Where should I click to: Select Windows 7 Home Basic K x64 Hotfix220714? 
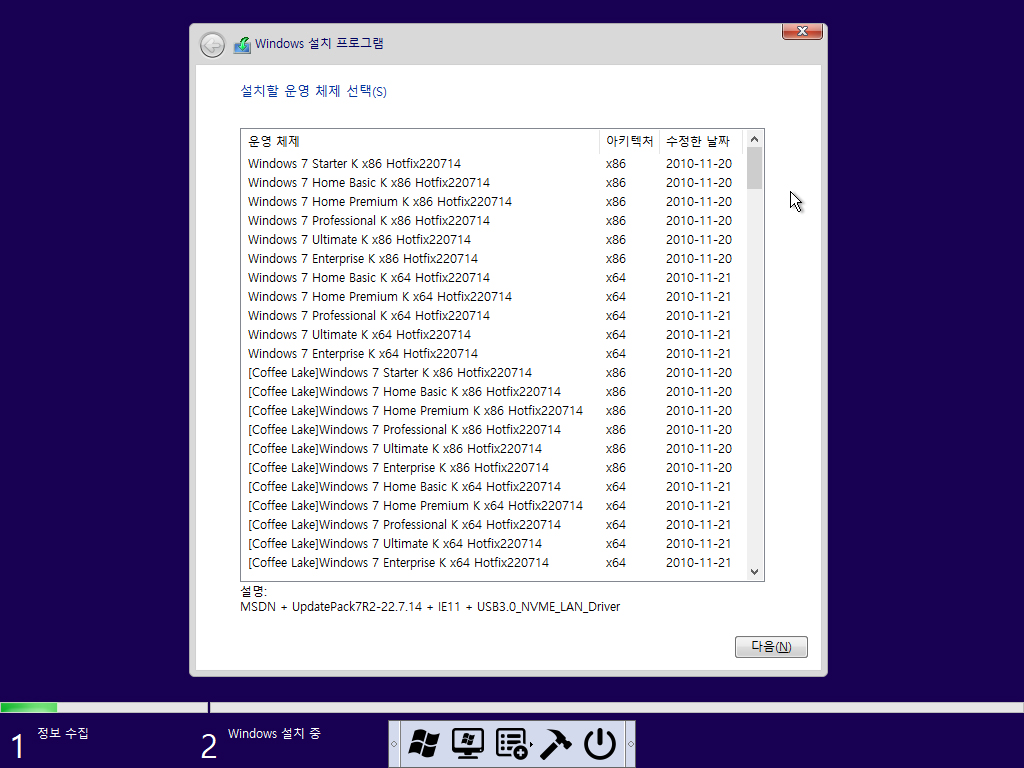pyautogui.click(x=493, y=277)
